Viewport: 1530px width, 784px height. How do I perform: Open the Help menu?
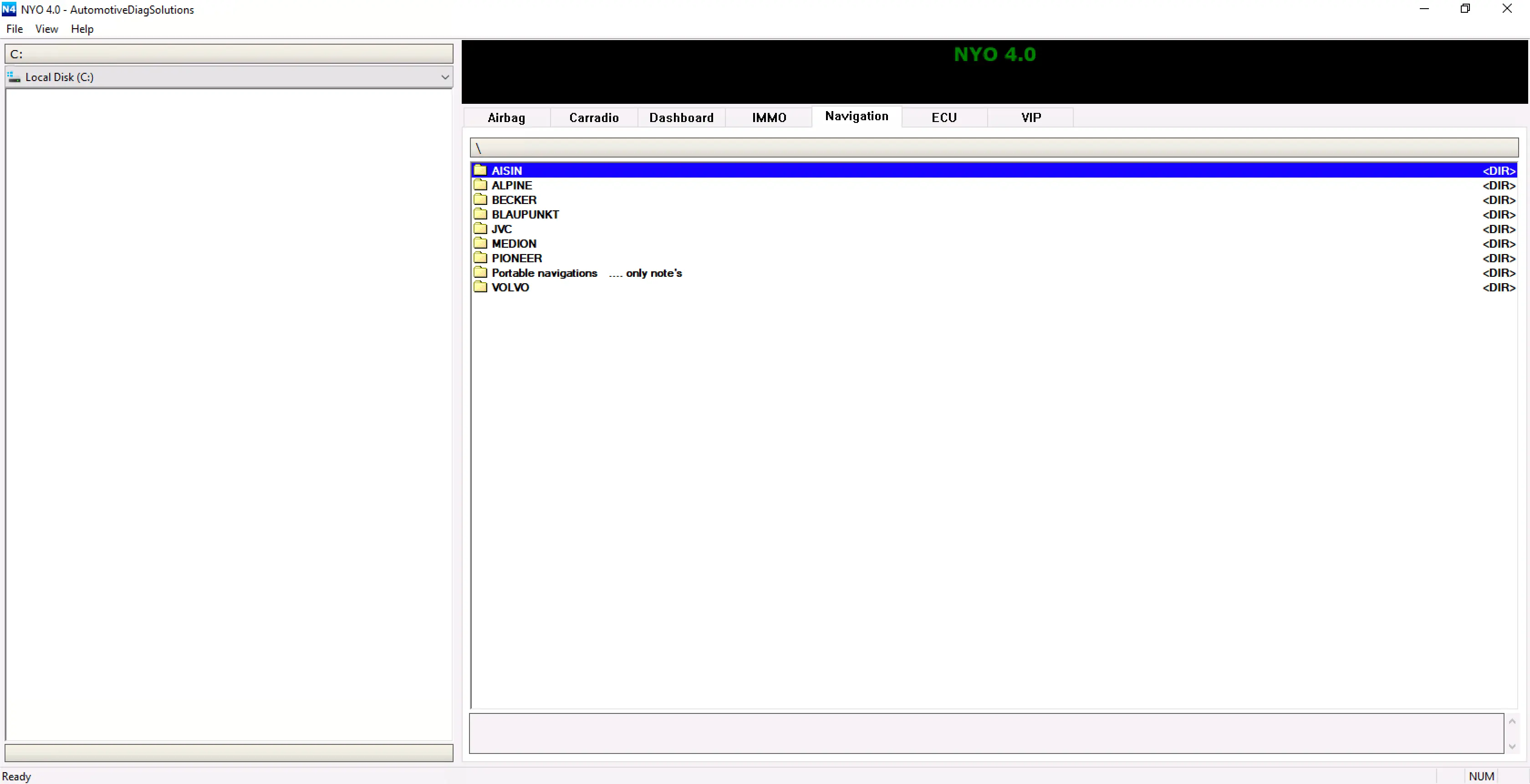tap(82, 29)
